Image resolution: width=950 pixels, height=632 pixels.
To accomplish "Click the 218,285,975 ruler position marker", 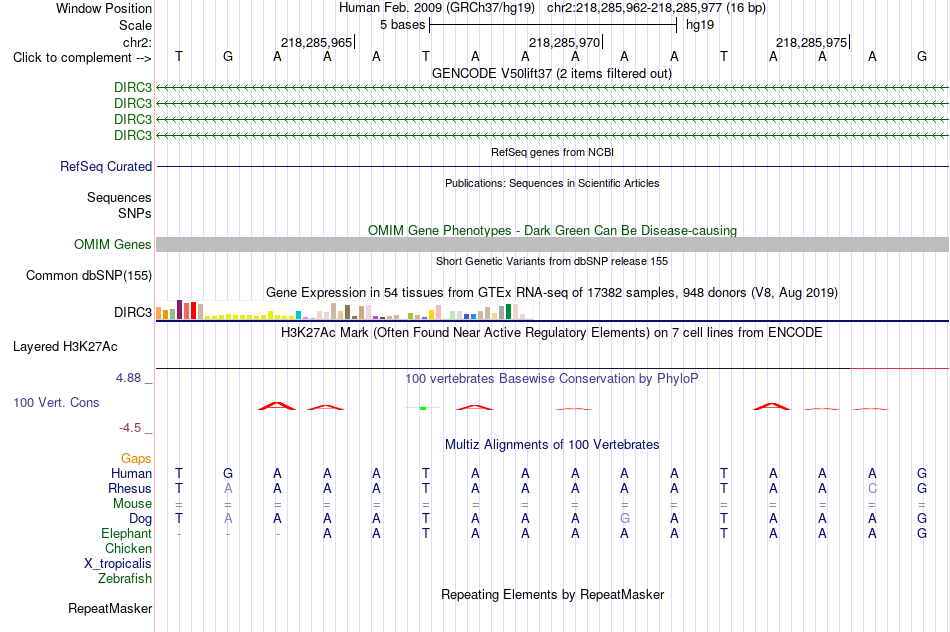I will 811,42.
